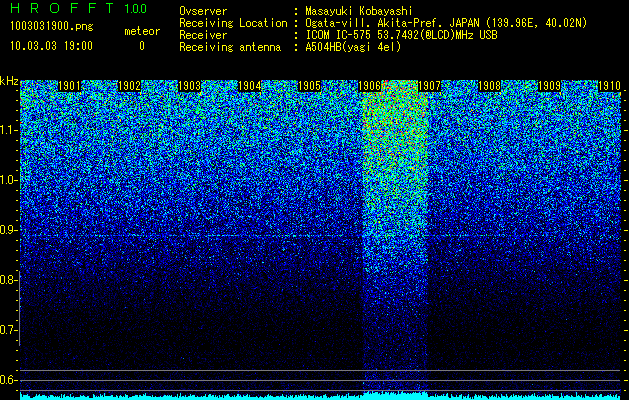Click the 1905 time marker
This screenshot has width=629, height=400.
(309, 86)
